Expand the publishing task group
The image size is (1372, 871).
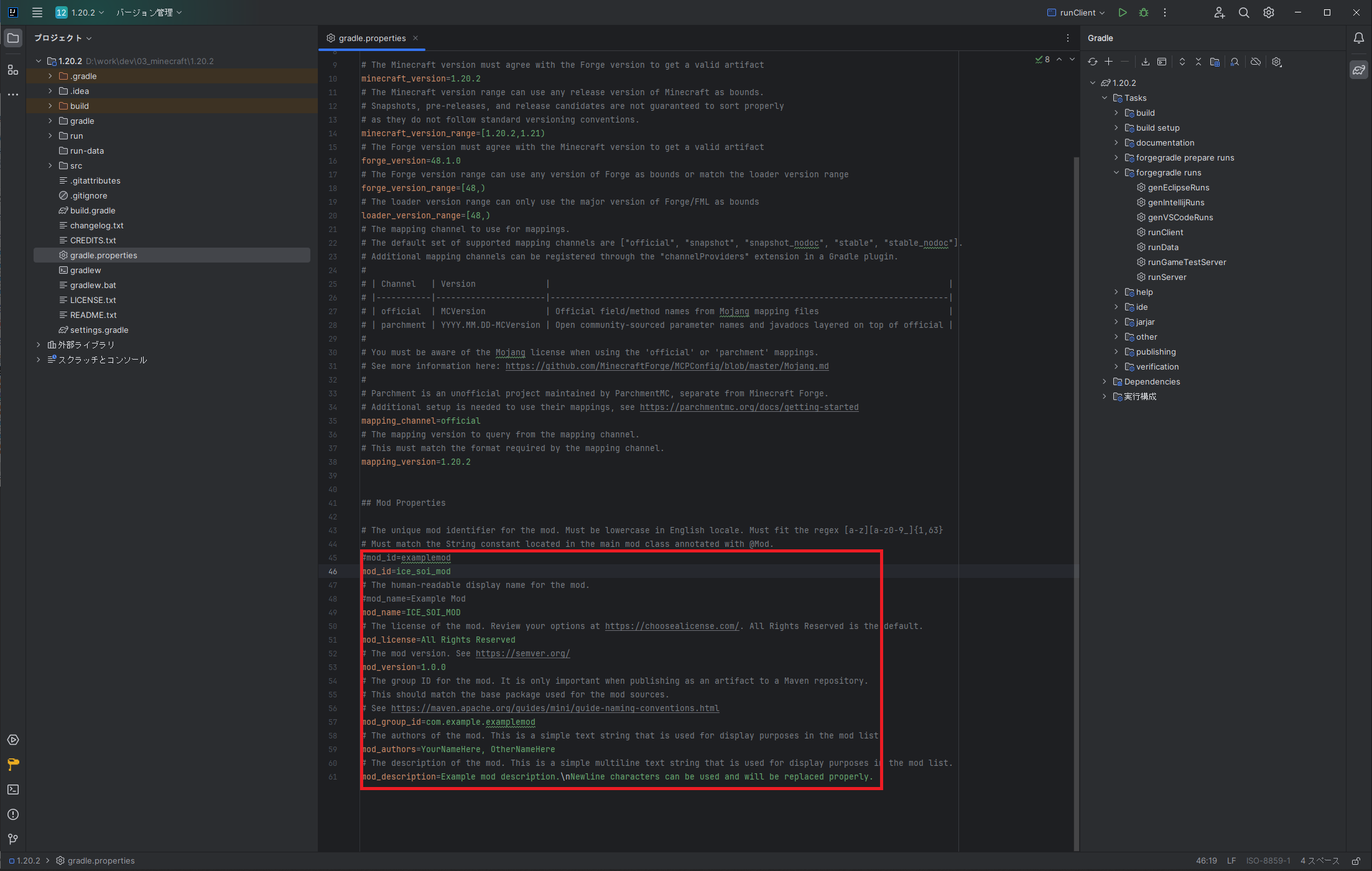(1116, 352)
